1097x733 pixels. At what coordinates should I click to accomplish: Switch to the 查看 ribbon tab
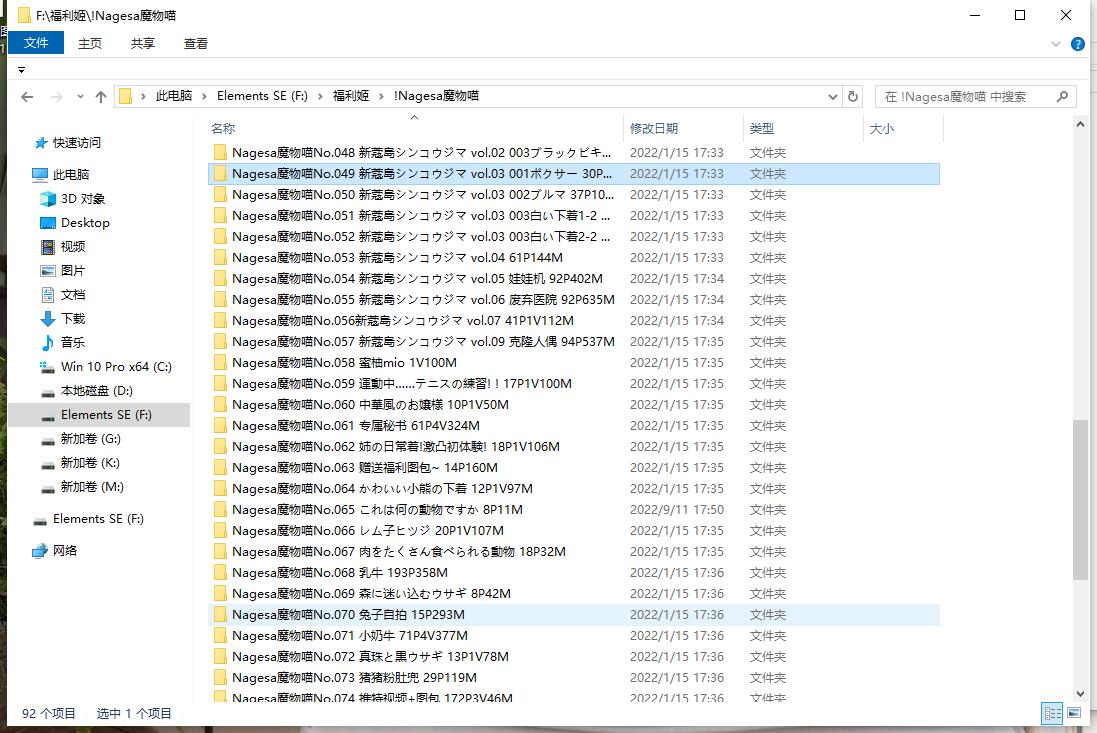coord(196,43)
